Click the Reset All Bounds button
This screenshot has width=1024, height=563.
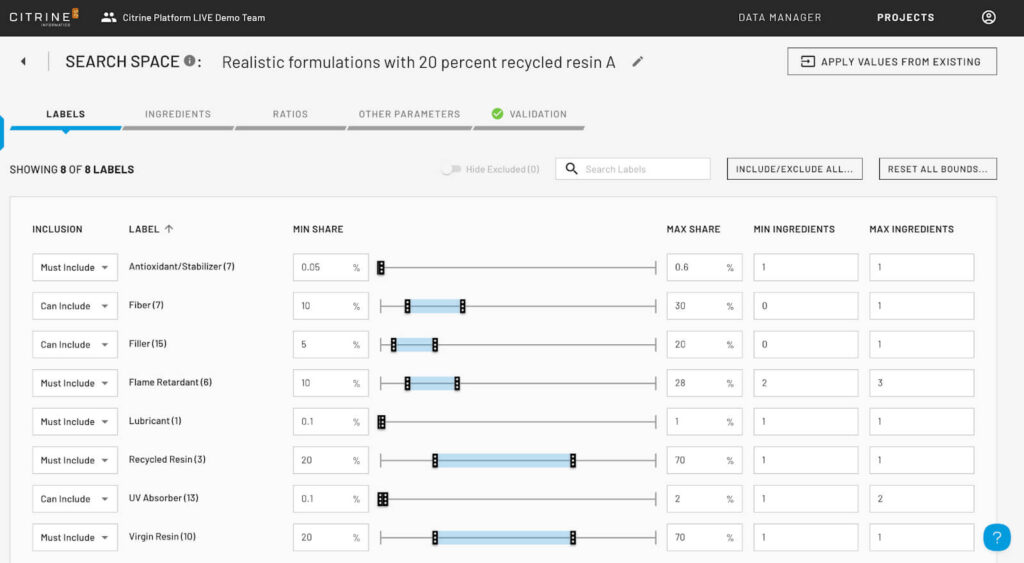[x=938, y=169]
